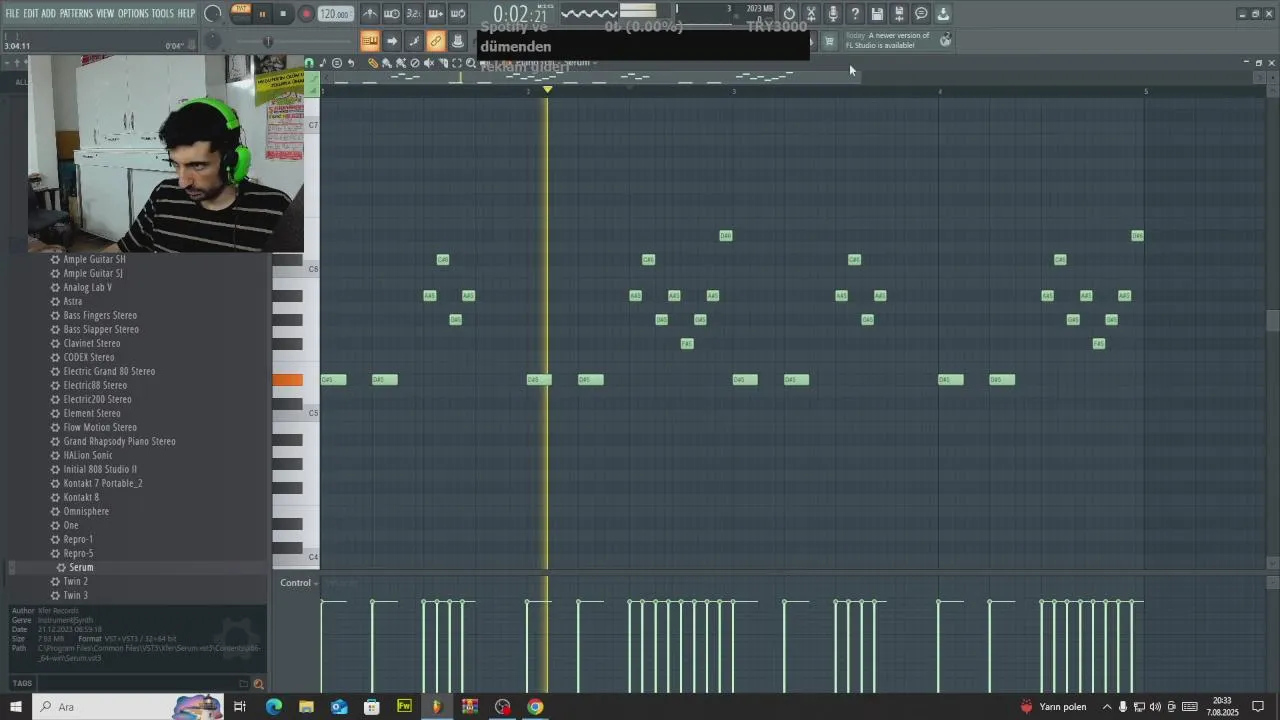Click the news globe icon beside update notice

[945, 40]
